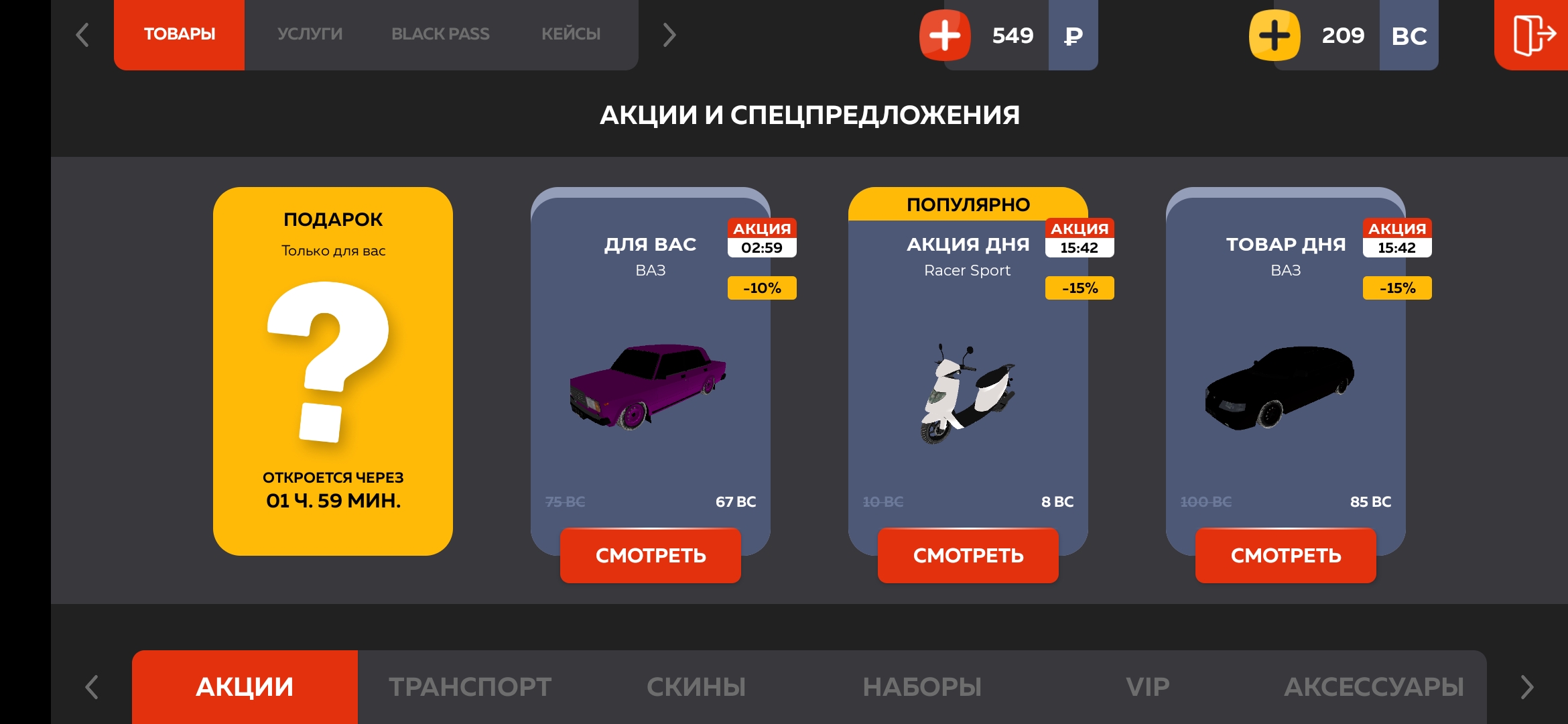Tap the yellow plus to add BC
Viewport: 1568px width, 724px height.
pos(1275,35)
